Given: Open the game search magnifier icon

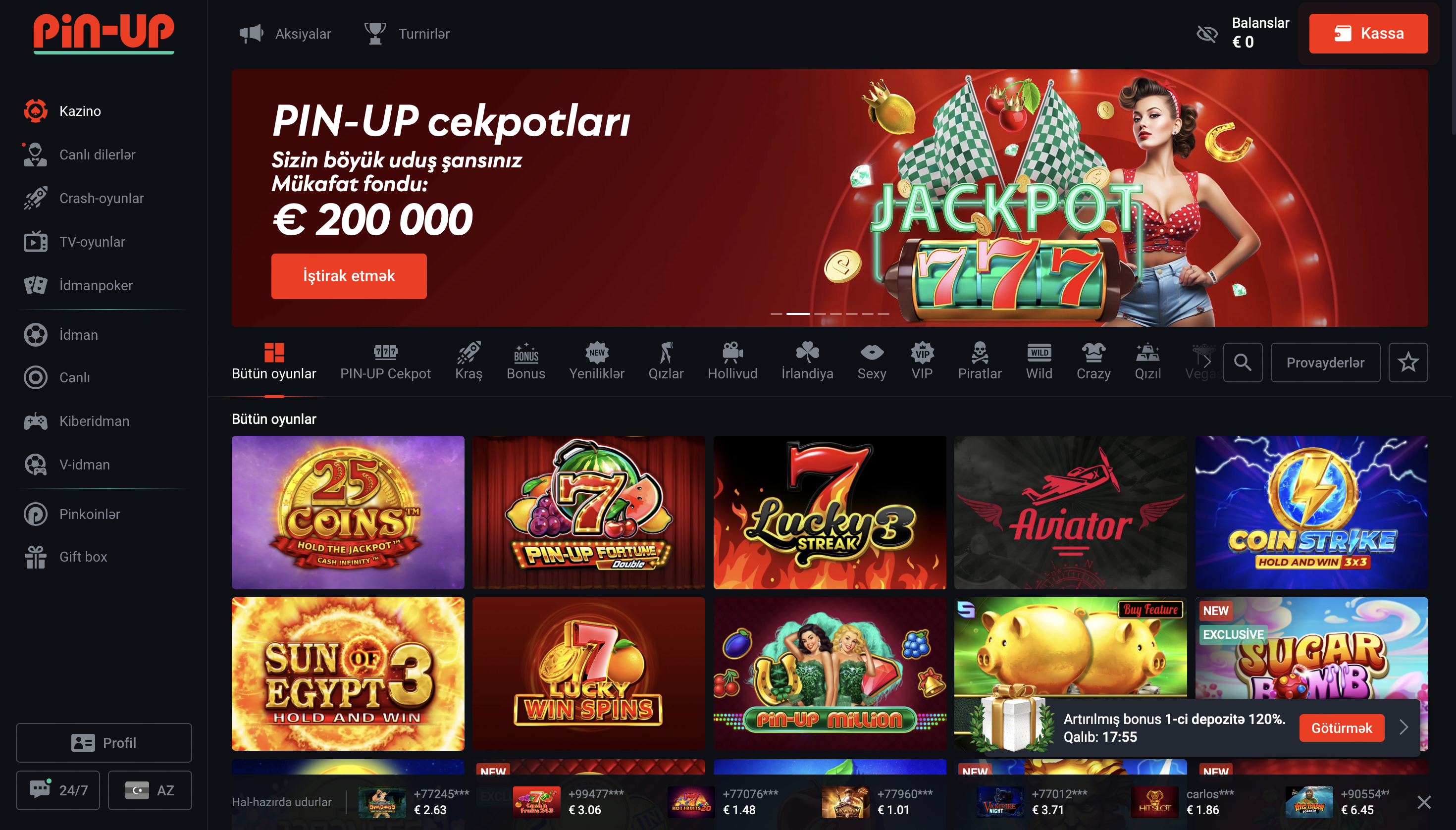Looking at the screenshot, I should click(x=1242, y=363).
